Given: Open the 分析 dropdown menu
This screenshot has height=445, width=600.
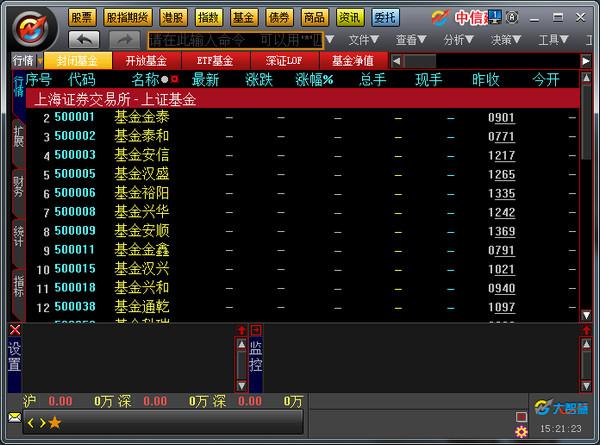Looking at the screenshot, I should 459,39.
